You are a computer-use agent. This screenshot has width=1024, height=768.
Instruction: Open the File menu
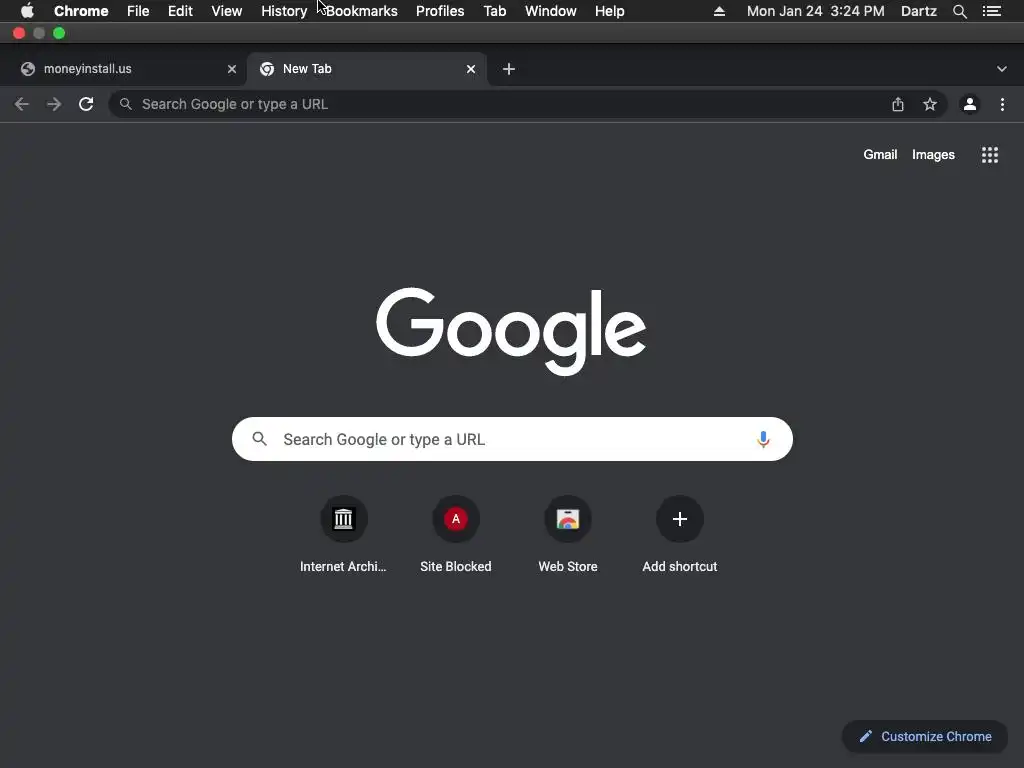pyautogui.click(x=138, y=11)
